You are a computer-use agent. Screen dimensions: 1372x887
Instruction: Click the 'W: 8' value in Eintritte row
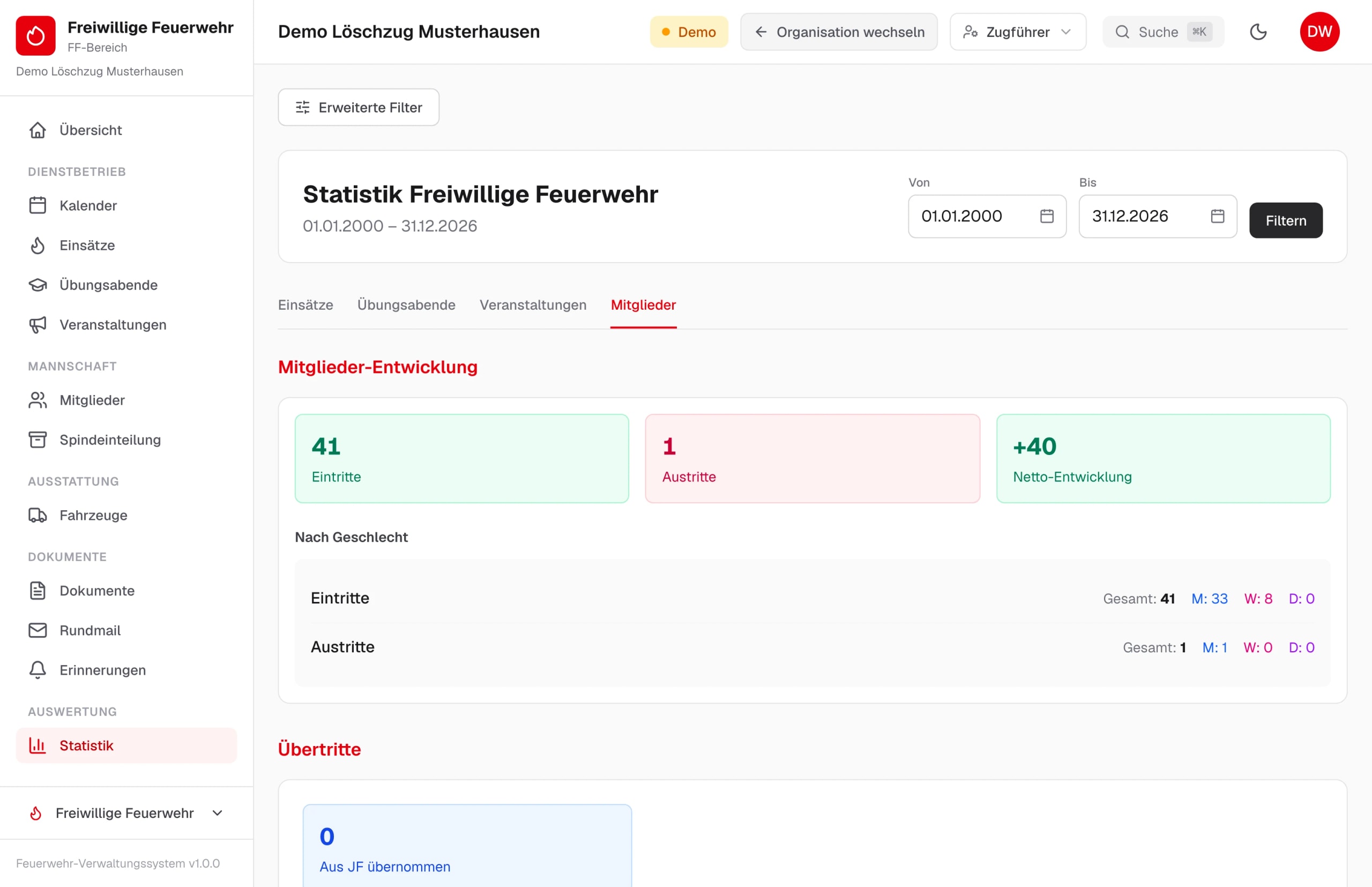tap(1258, 599)
